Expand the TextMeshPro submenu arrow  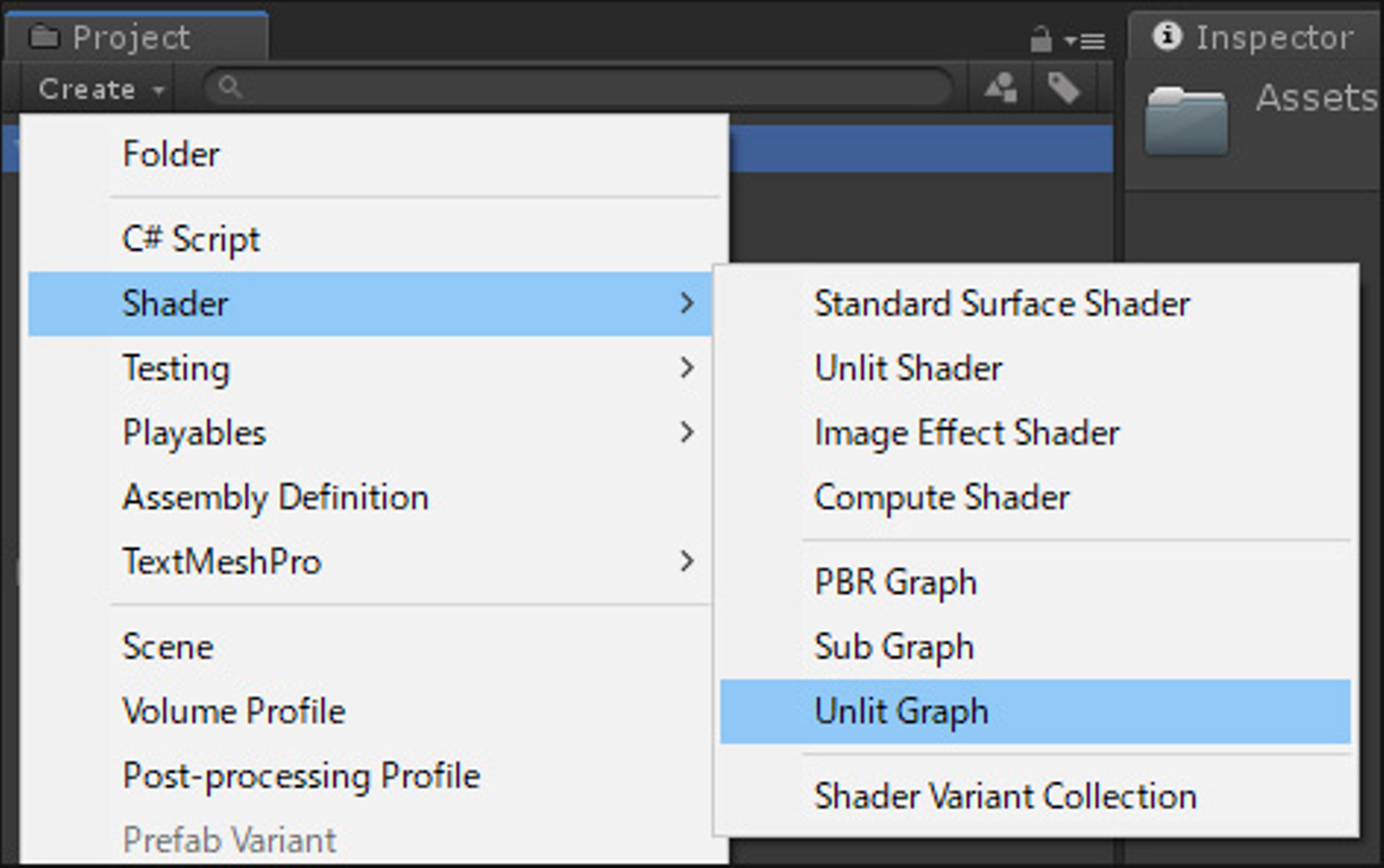tap(686, 561)
